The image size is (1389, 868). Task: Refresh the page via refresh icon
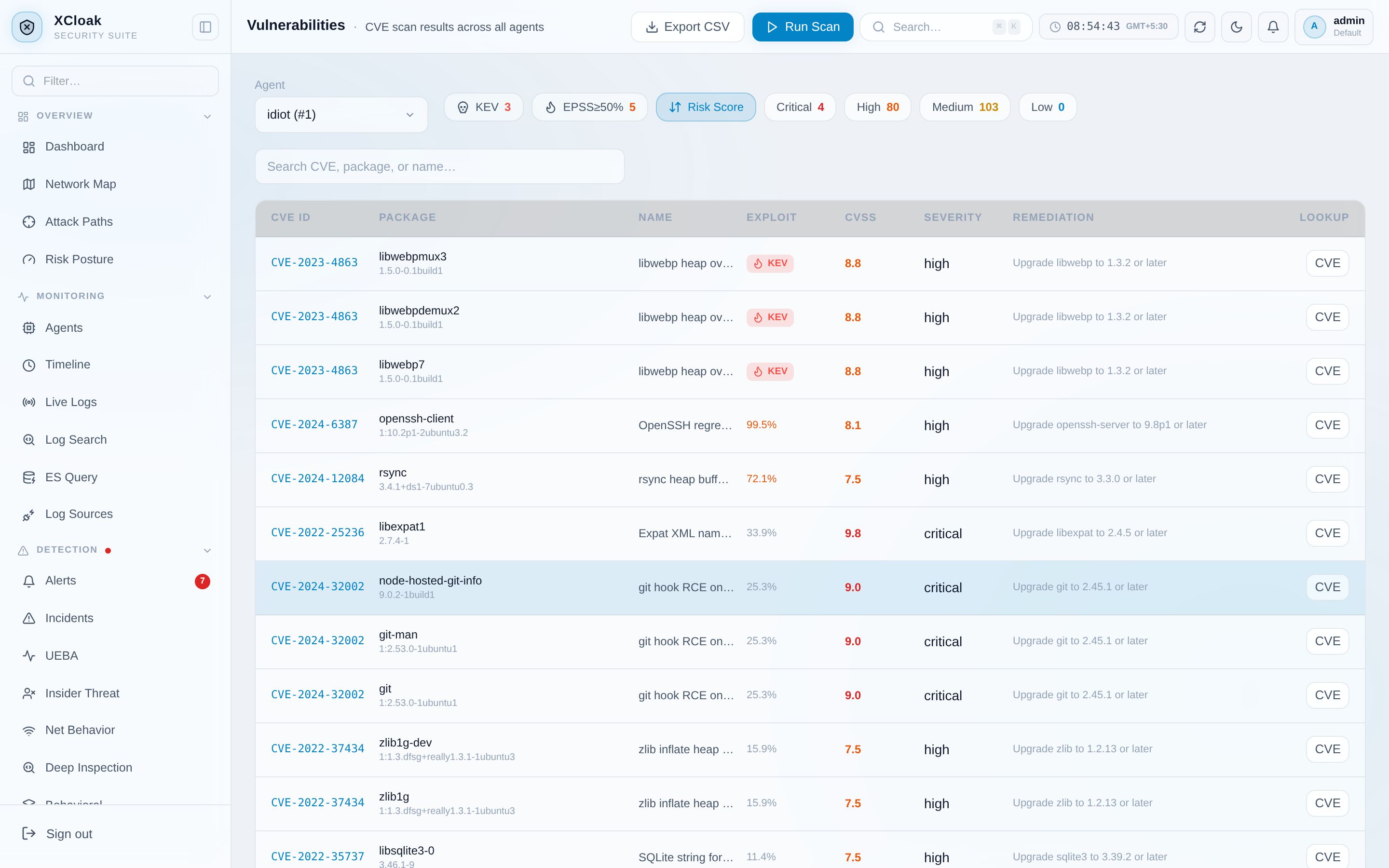click(x=1199, y=27)
